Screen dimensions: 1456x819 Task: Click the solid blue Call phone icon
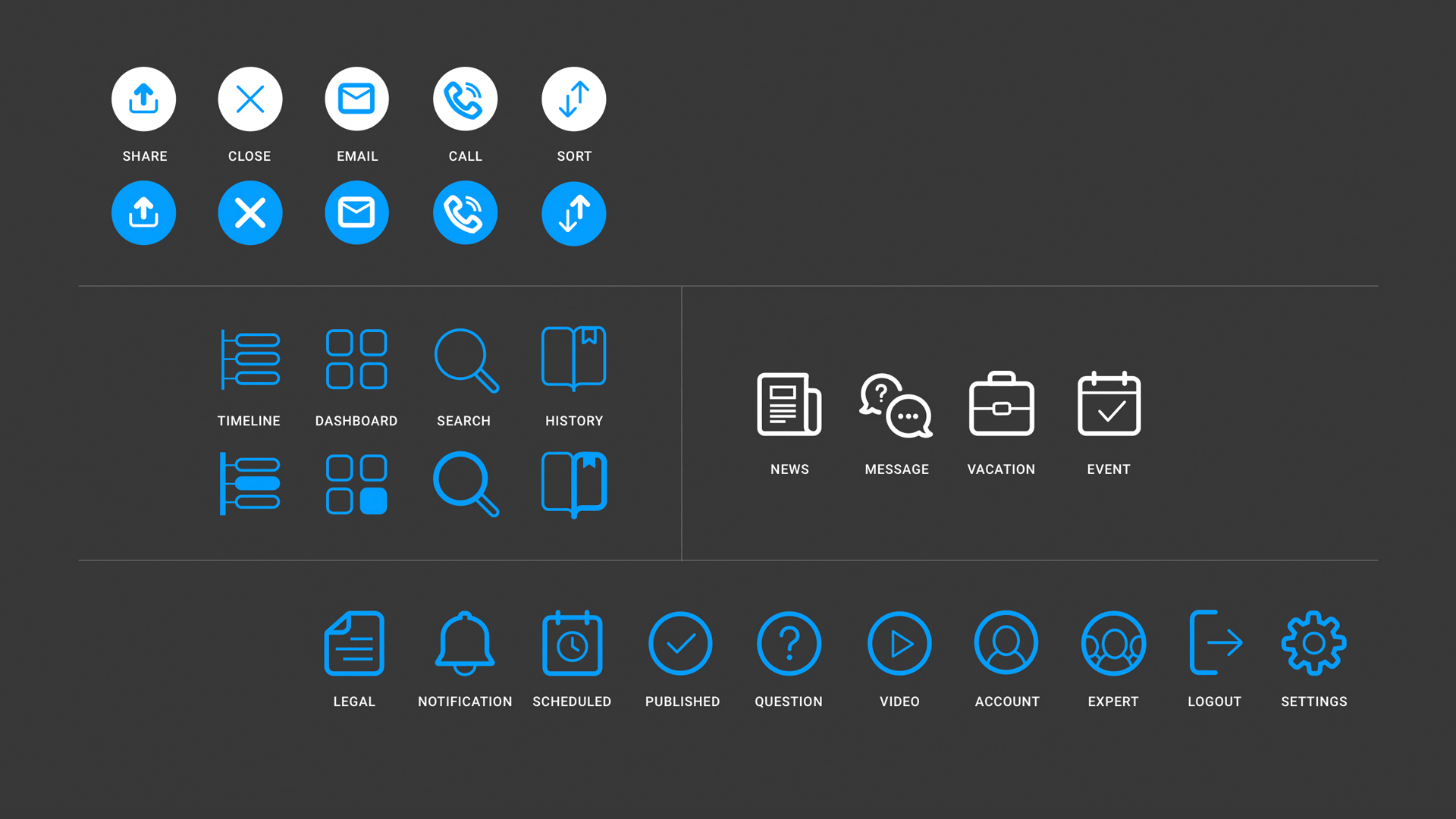[465, 213]
